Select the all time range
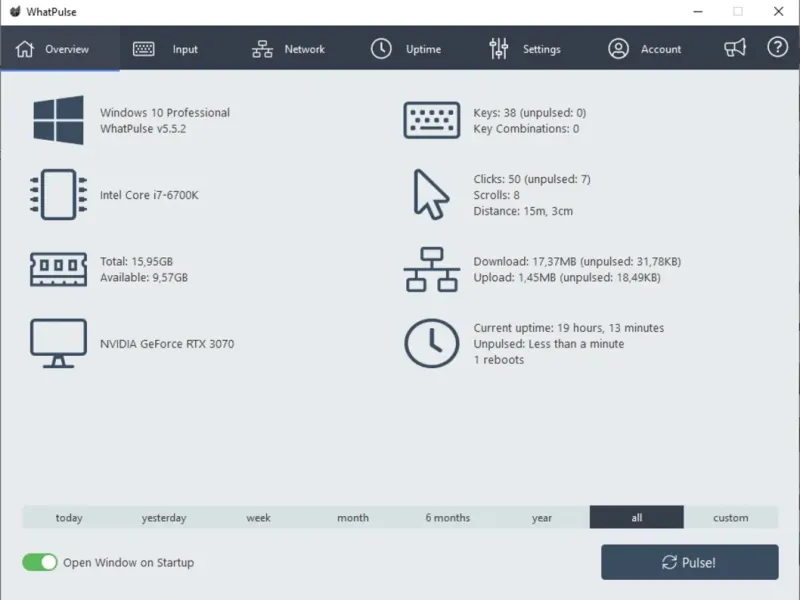This screenshot has height=600, width=800. 637,517
